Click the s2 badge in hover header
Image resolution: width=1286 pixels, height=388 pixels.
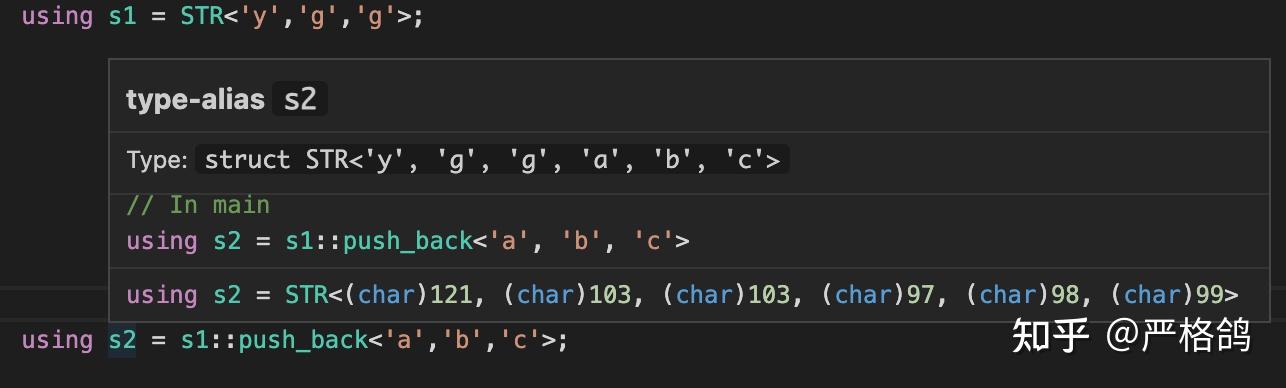click(x=300, y=100)
